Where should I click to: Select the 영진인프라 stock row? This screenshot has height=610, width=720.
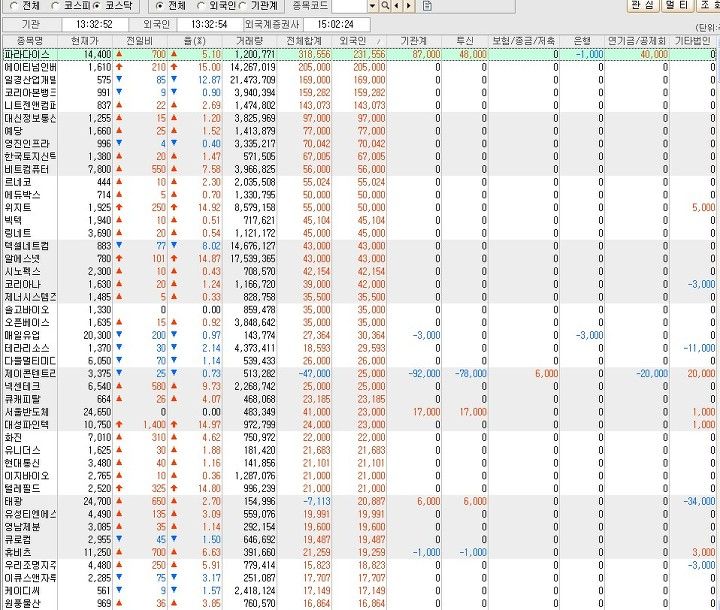point(360,144)
